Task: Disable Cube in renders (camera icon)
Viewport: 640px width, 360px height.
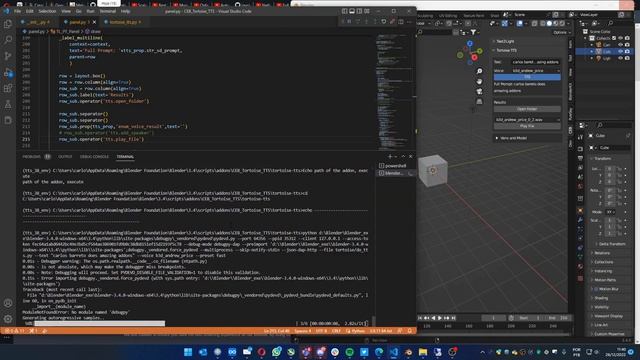Action: pyautogui.click(x=627, y=51)
